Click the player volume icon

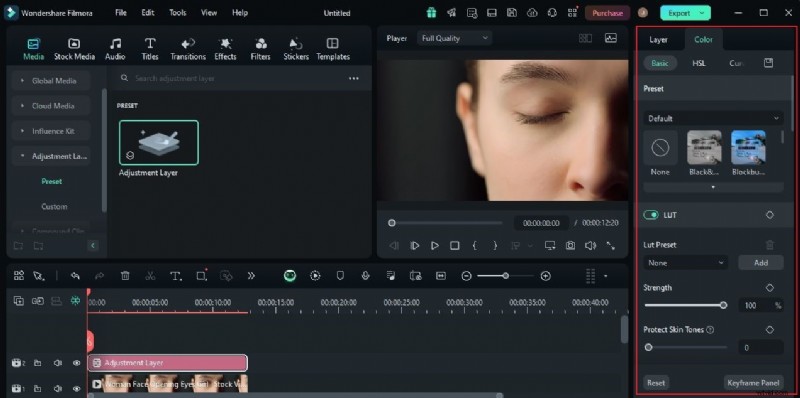590,246
